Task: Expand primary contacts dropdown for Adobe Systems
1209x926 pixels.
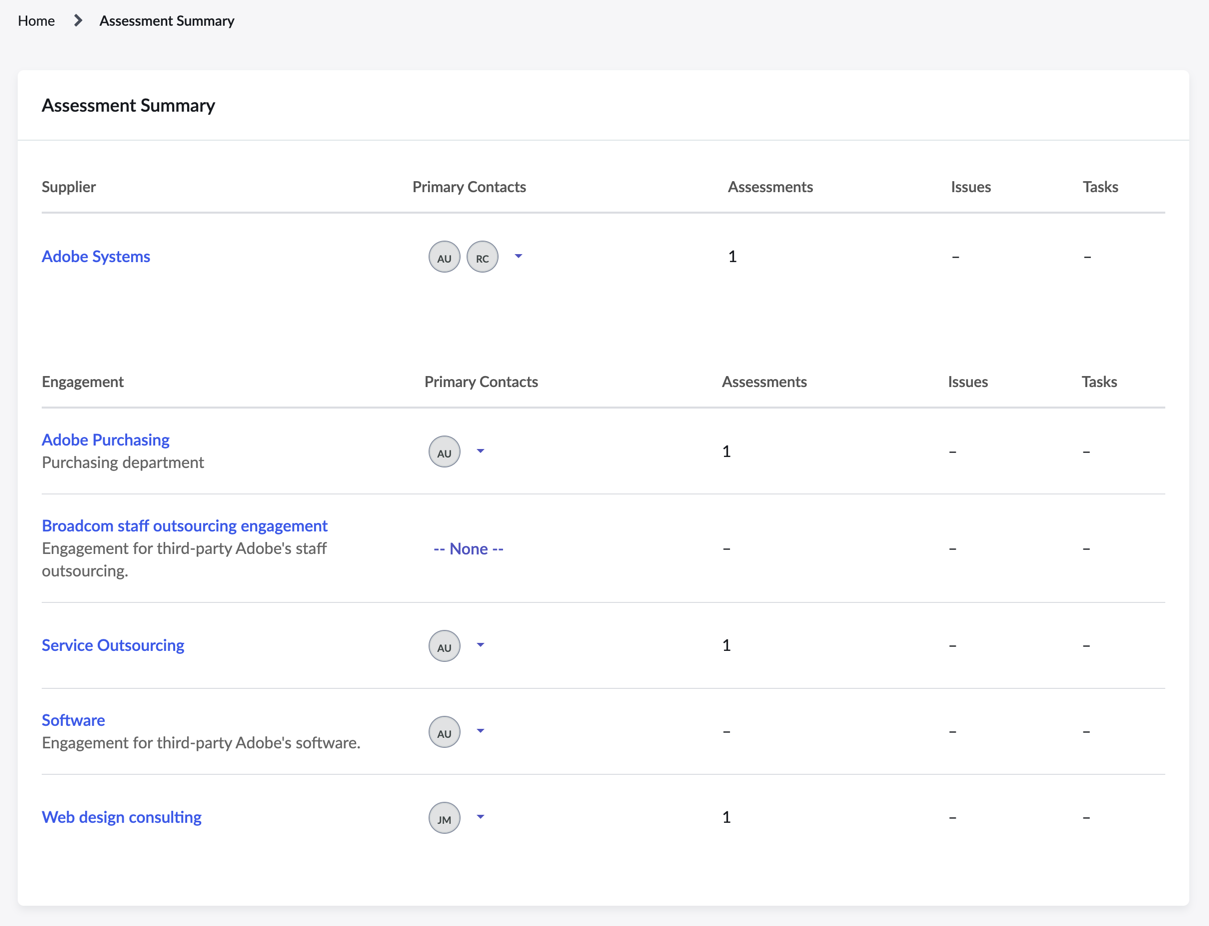Action: tap(518, 256)
